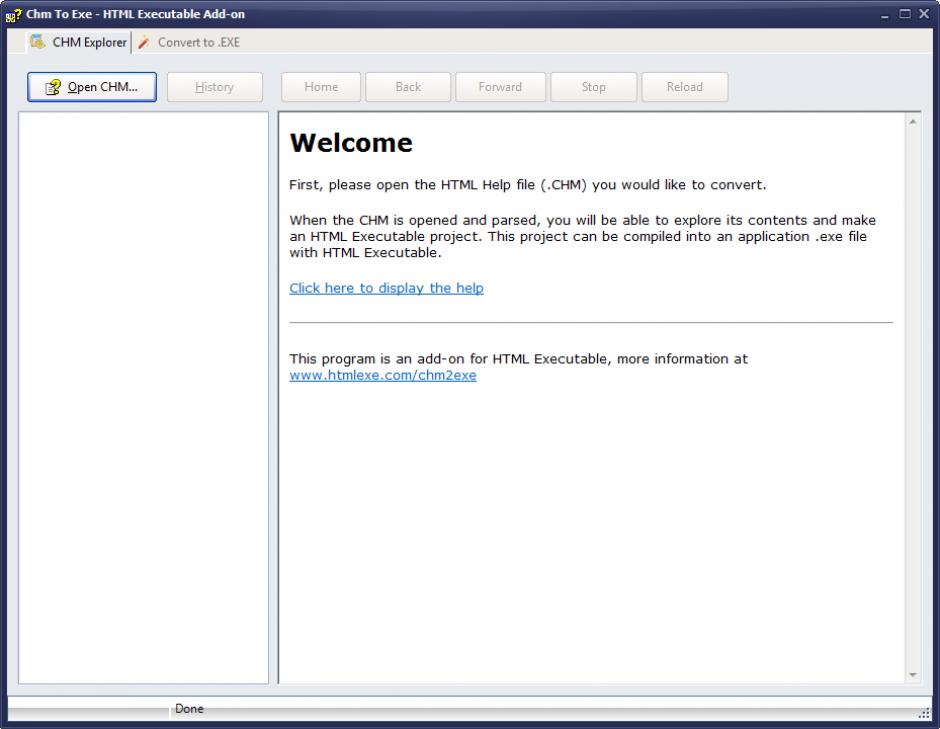
Task: Click the Home navigation button
Action: [x=321, y=87]
